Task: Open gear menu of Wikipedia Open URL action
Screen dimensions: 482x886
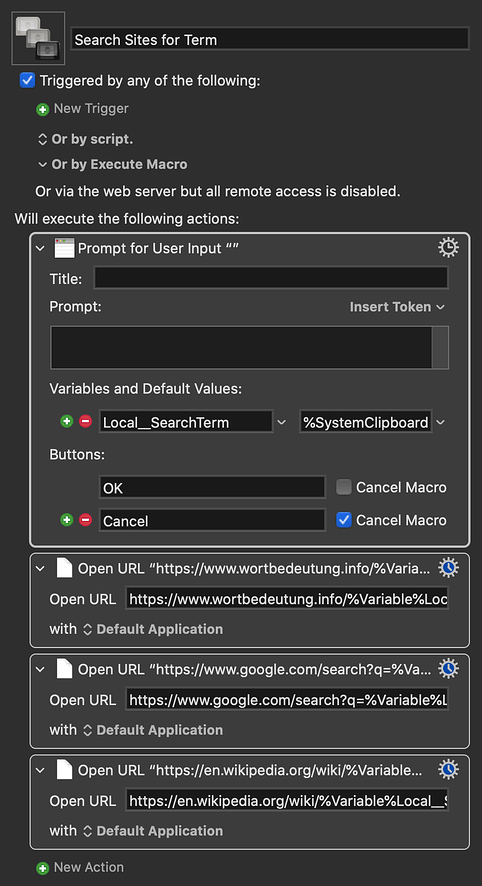Action: tap(449, 770)
